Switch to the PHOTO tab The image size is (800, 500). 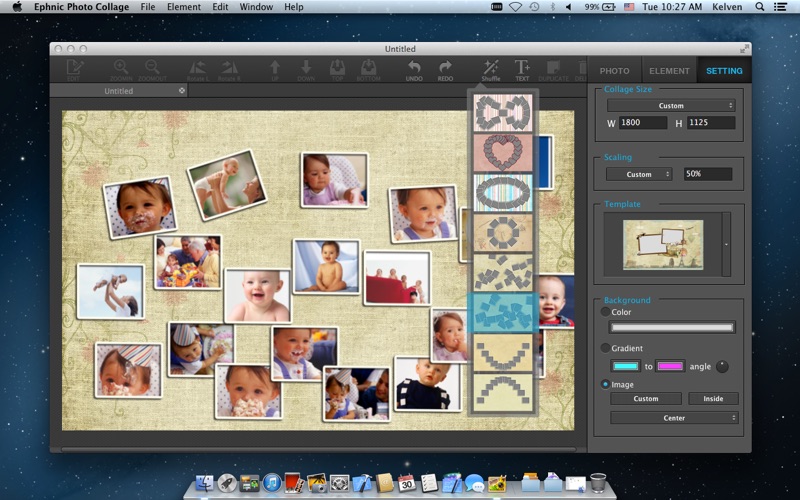click(614, 71)
